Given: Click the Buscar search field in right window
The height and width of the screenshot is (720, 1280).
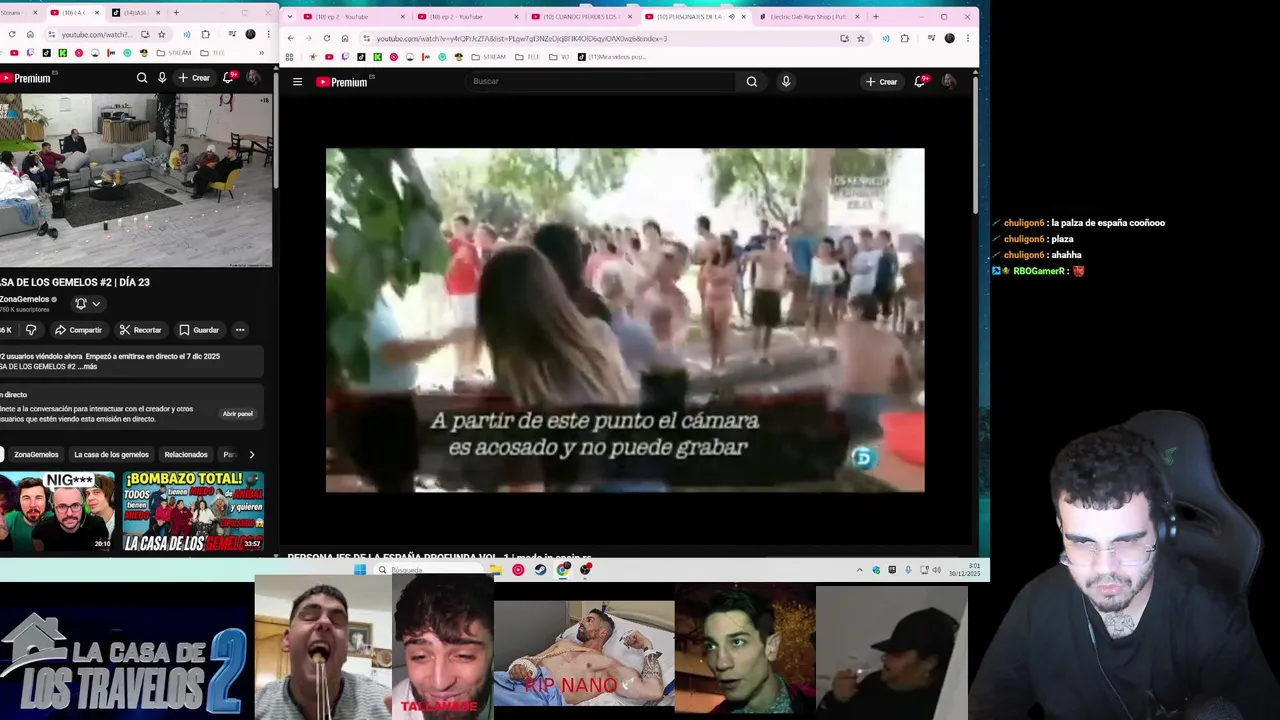Looking at the screenshot, I should (x=600, y=81).
